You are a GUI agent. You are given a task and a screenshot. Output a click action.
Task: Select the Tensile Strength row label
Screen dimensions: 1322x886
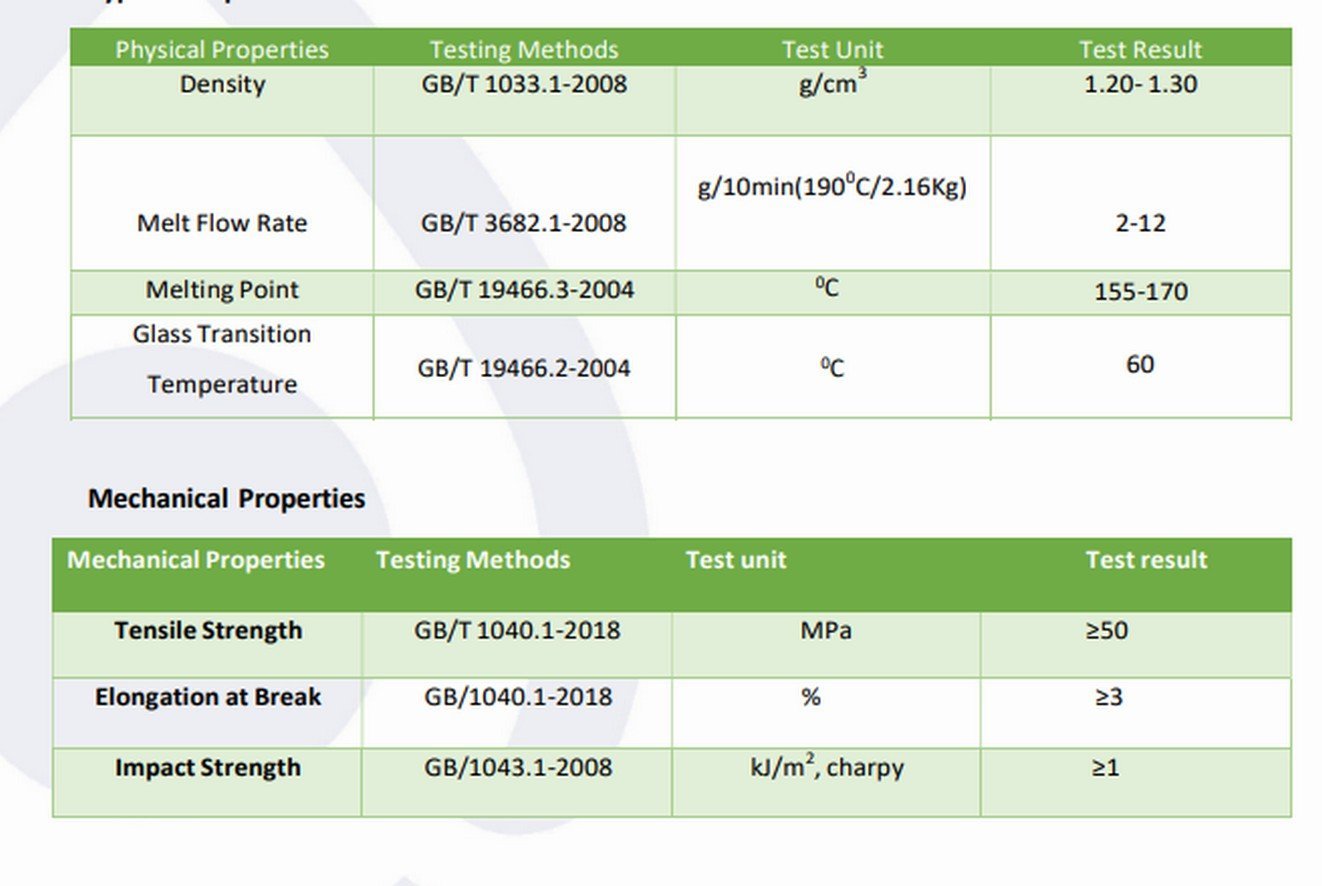[x=208, y=631]
